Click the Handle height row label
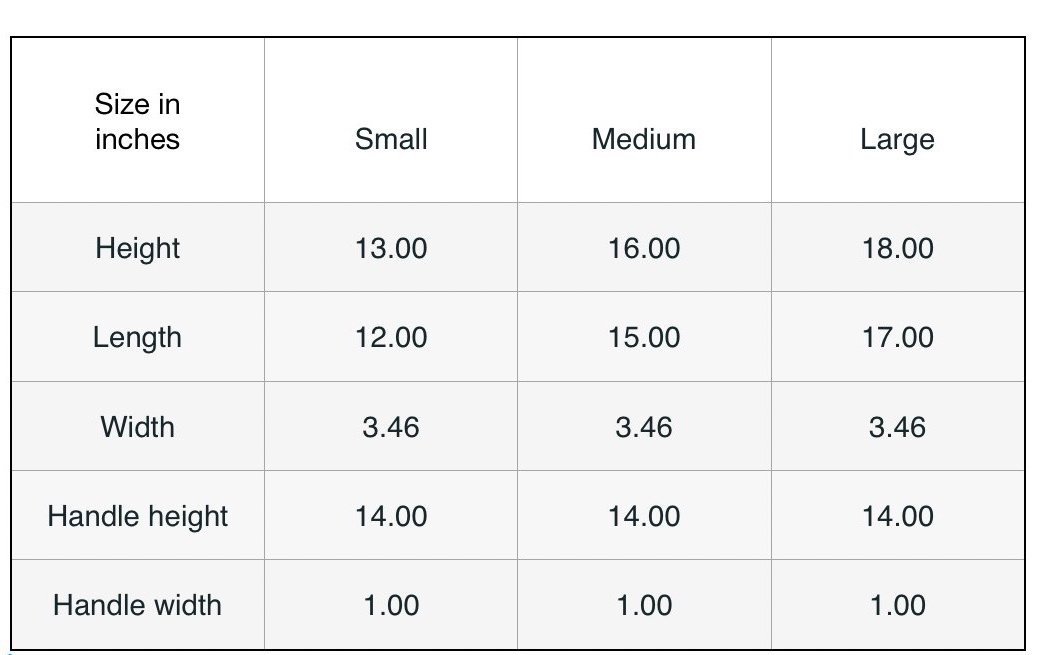 click(x=138, y=516)
